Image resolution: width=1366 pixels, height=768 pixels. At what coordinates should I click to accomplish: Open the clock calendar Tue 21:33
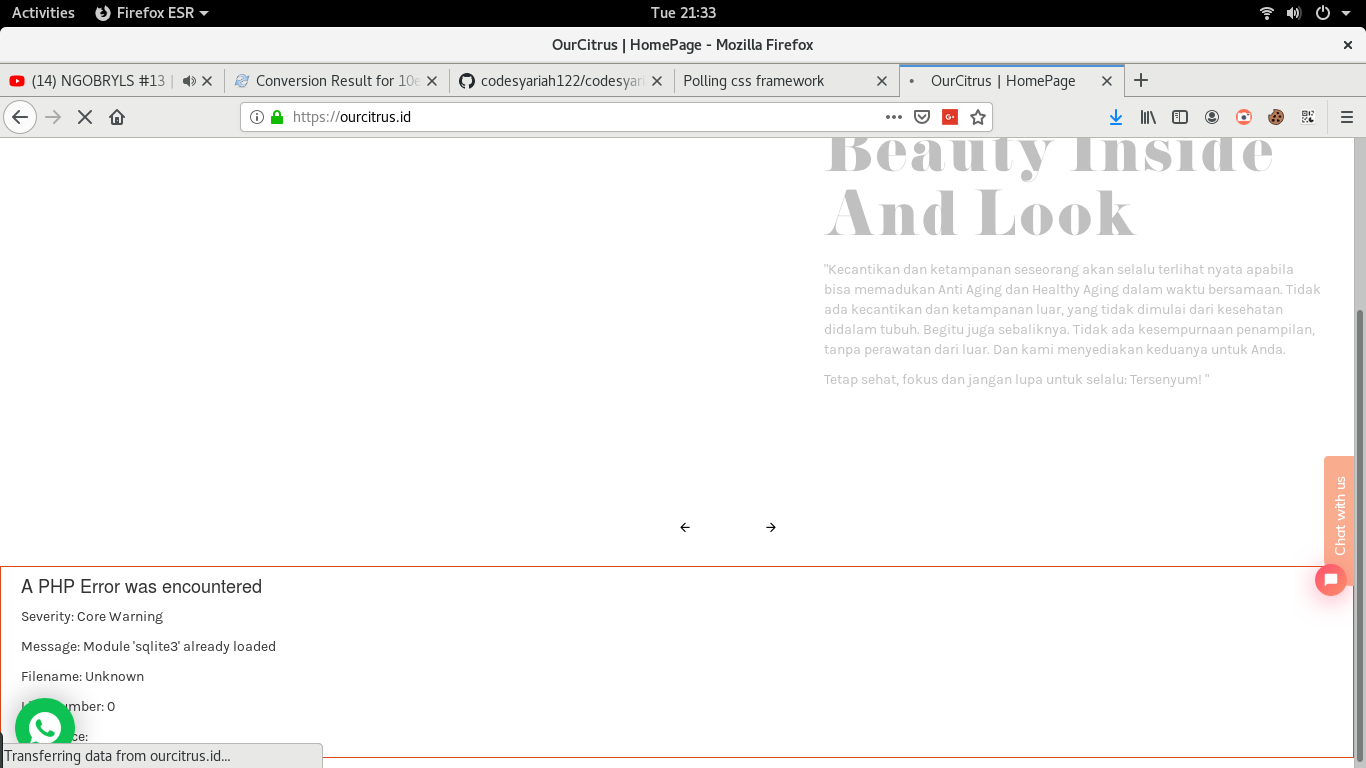683,13
